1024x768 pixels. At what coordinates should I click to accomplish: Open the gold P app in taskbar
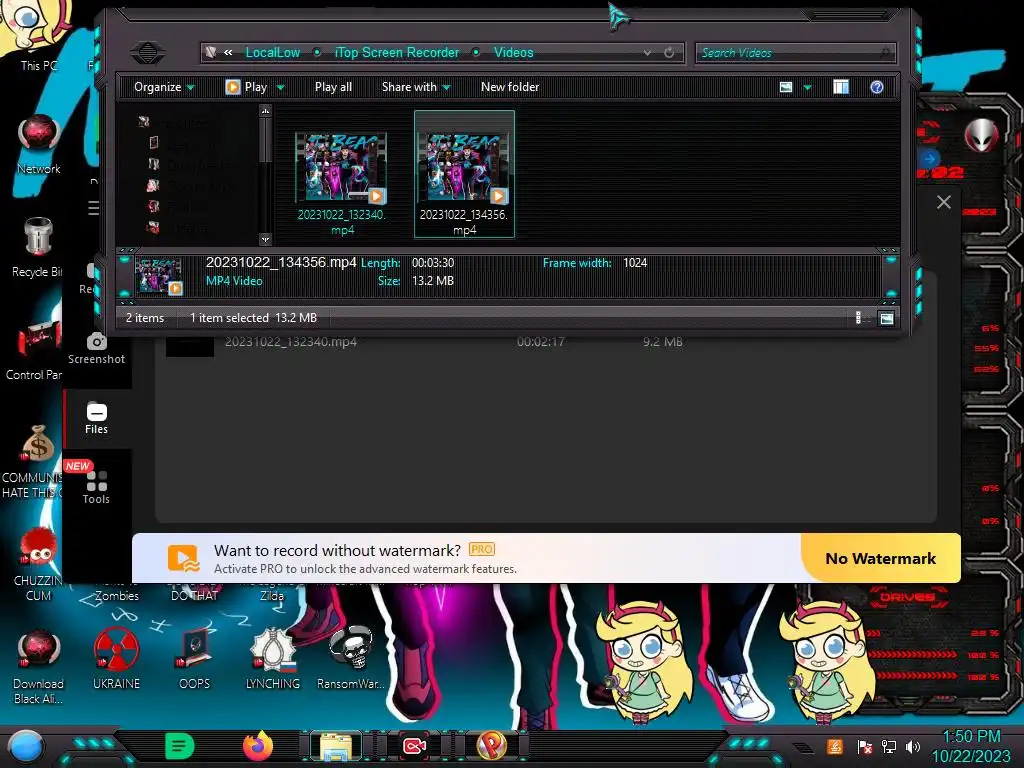click(492, 746)
